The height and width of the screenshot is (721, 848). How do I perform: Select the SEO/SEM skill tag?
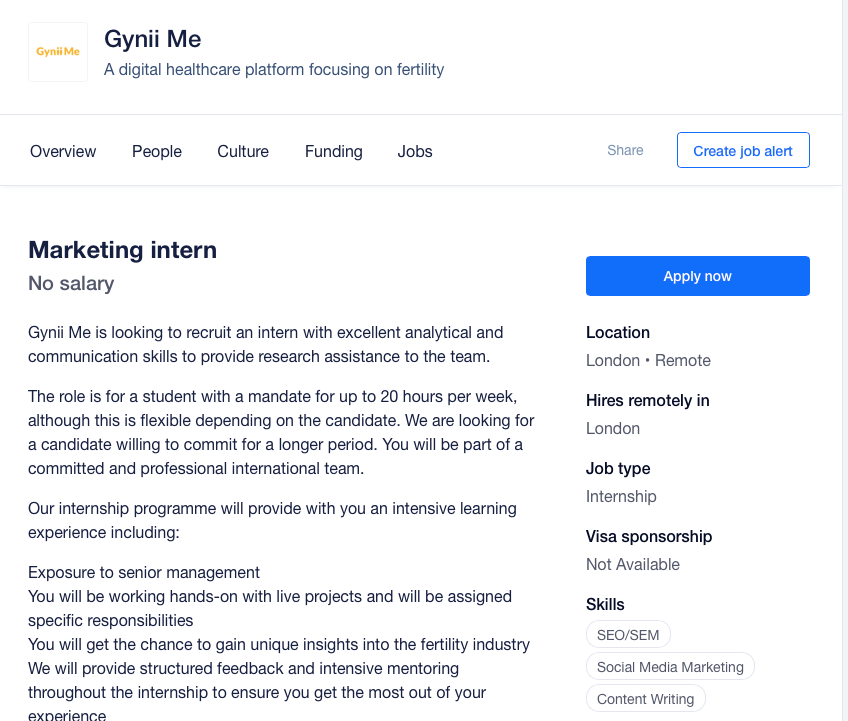click(x=628, y=634)
